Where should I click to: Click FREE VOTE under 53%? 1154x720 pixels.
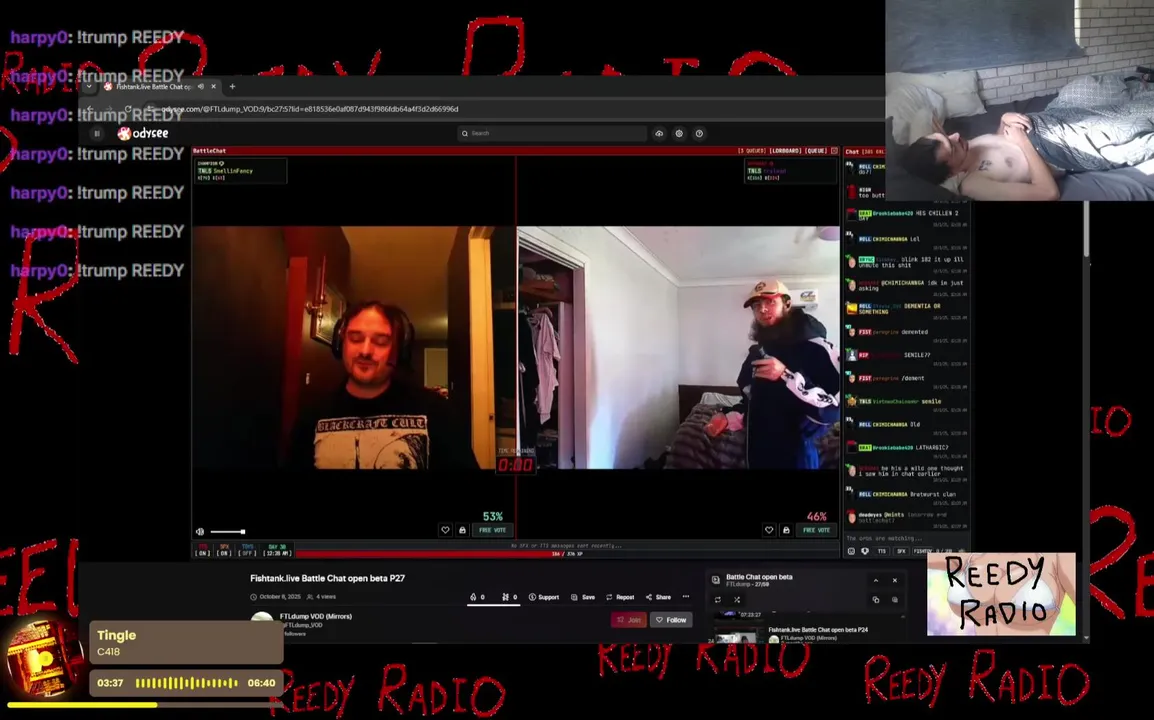click(492, 530)
